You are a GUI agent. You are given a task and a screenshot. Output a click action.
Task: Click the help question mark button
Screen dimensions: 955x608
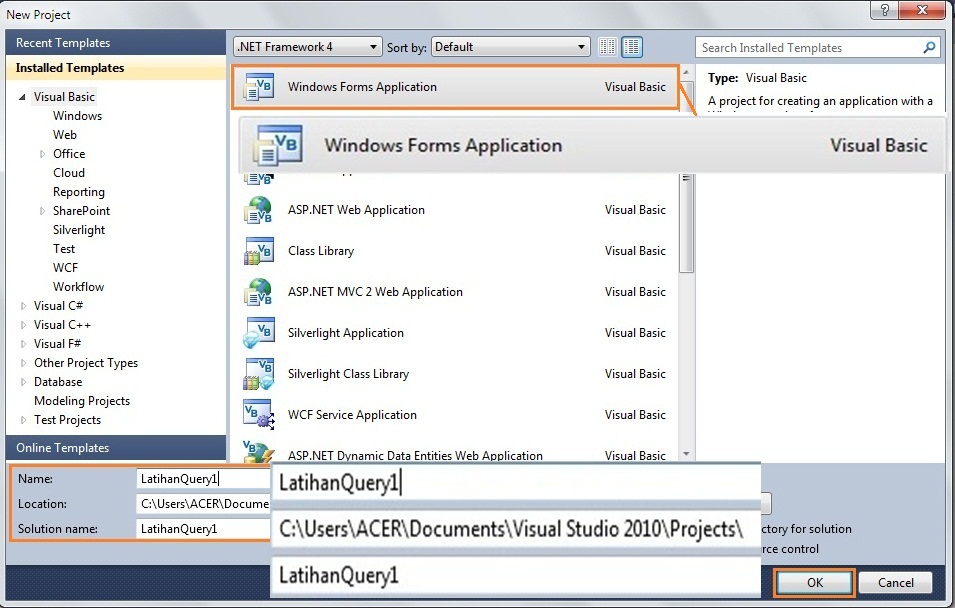885,9
